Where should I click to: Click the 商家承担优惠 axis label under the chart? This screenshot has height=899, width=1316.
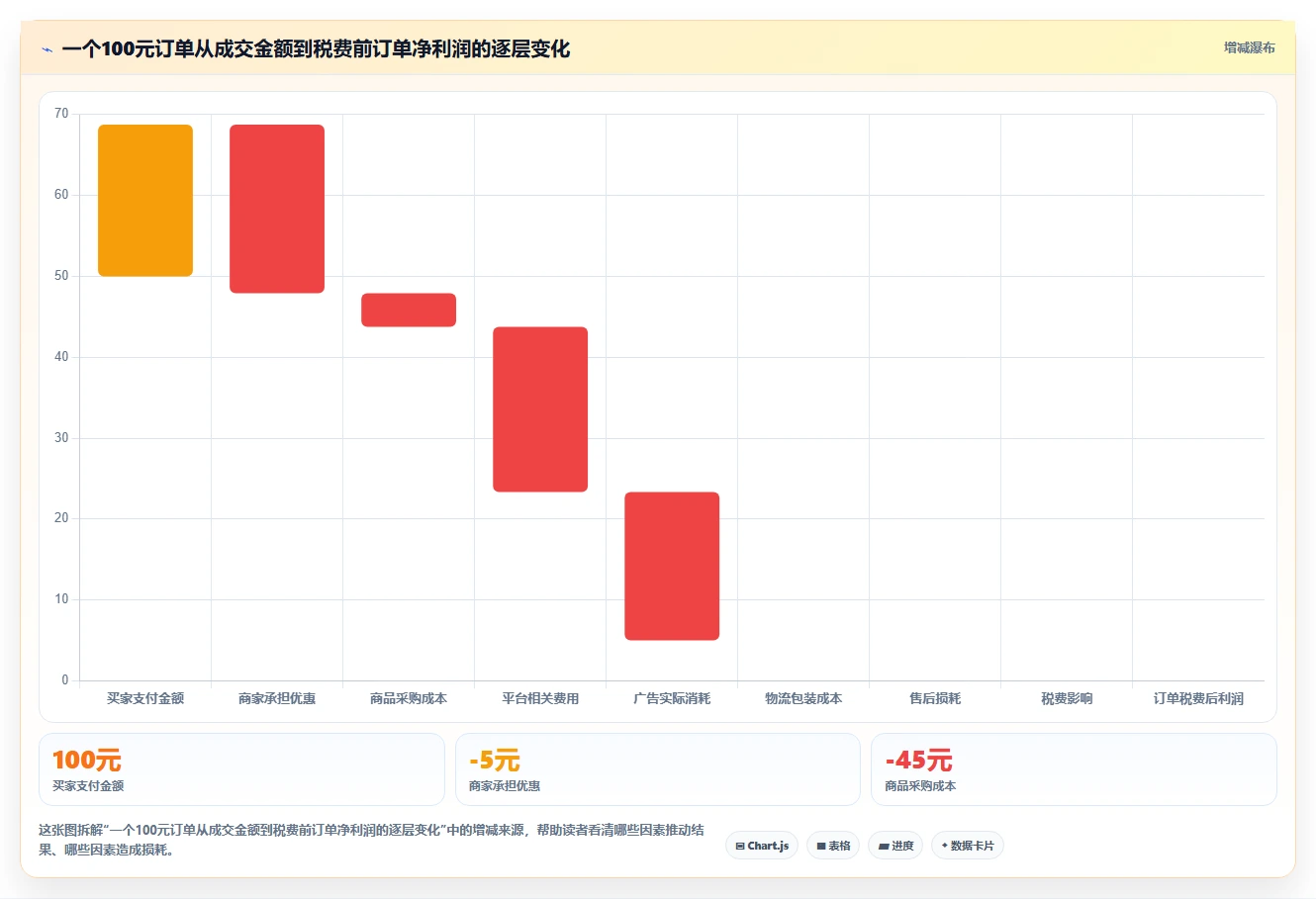[277, 698]
